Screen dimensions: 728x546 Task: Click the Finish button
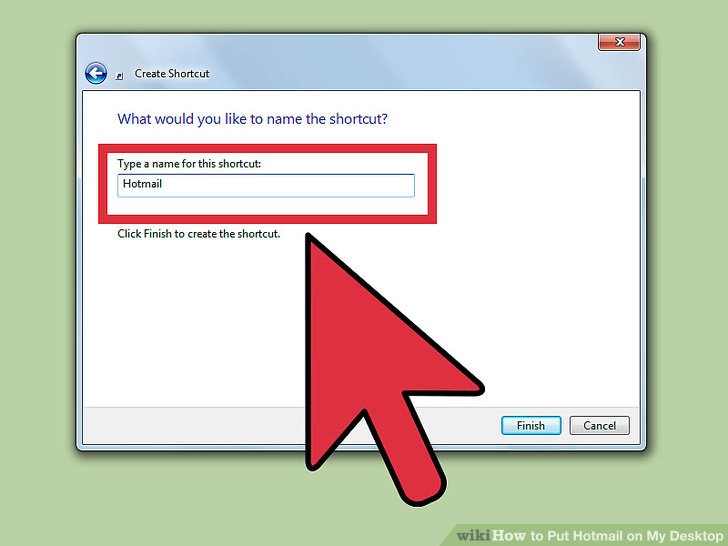[x=531, y=425]
